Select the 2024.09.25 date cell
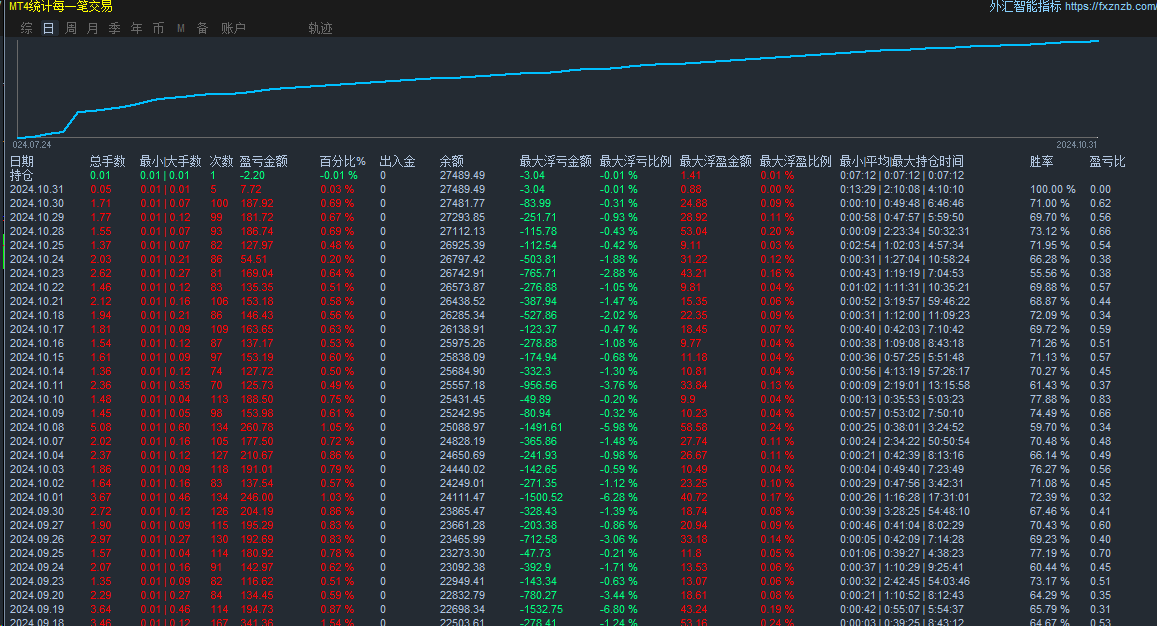The image size is (1157, 626). click(x=37, y=554)
